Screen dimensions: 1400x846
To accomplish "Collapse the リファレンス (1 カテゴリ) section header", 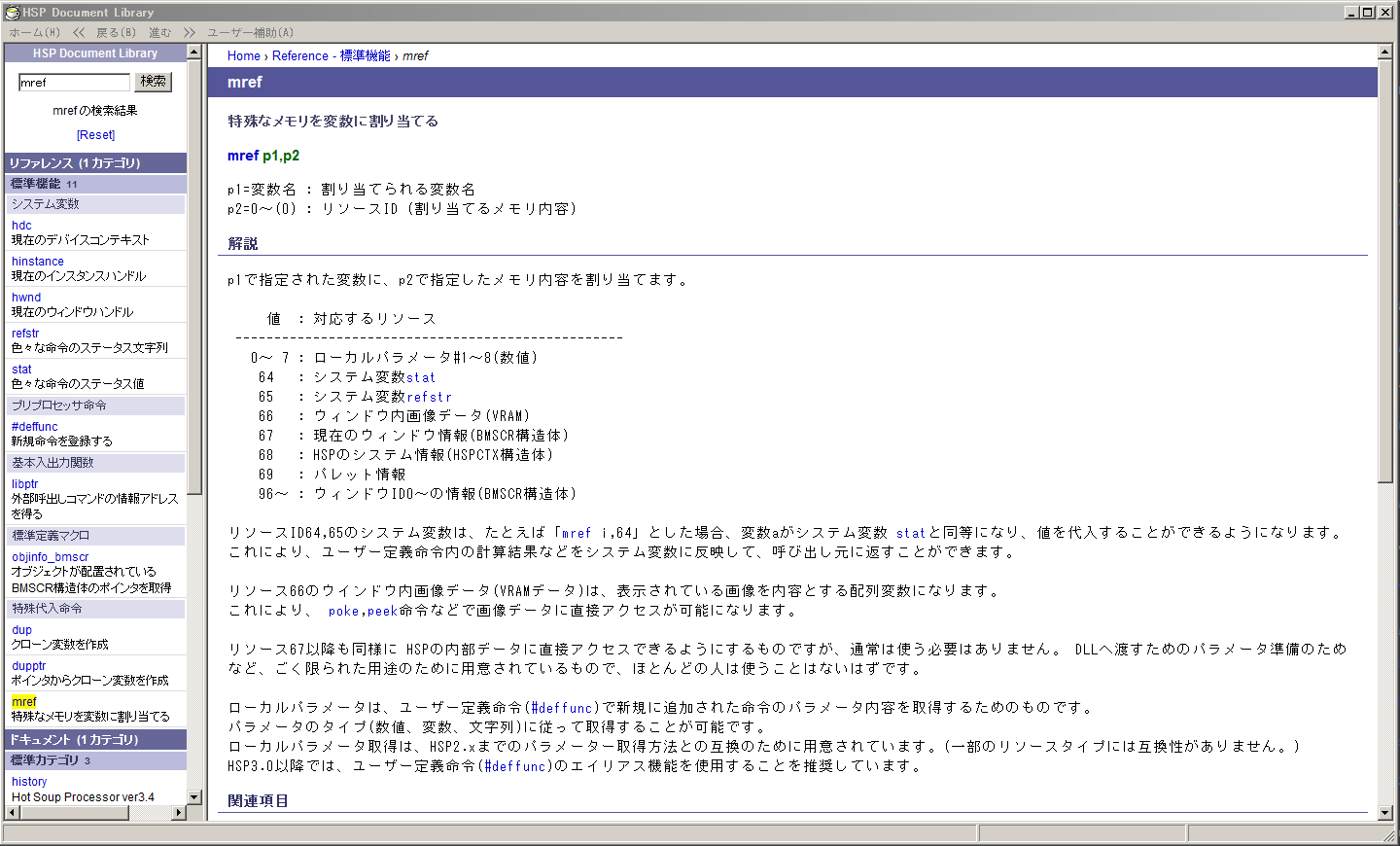I will pyautogui.click(x=95, y=163).
